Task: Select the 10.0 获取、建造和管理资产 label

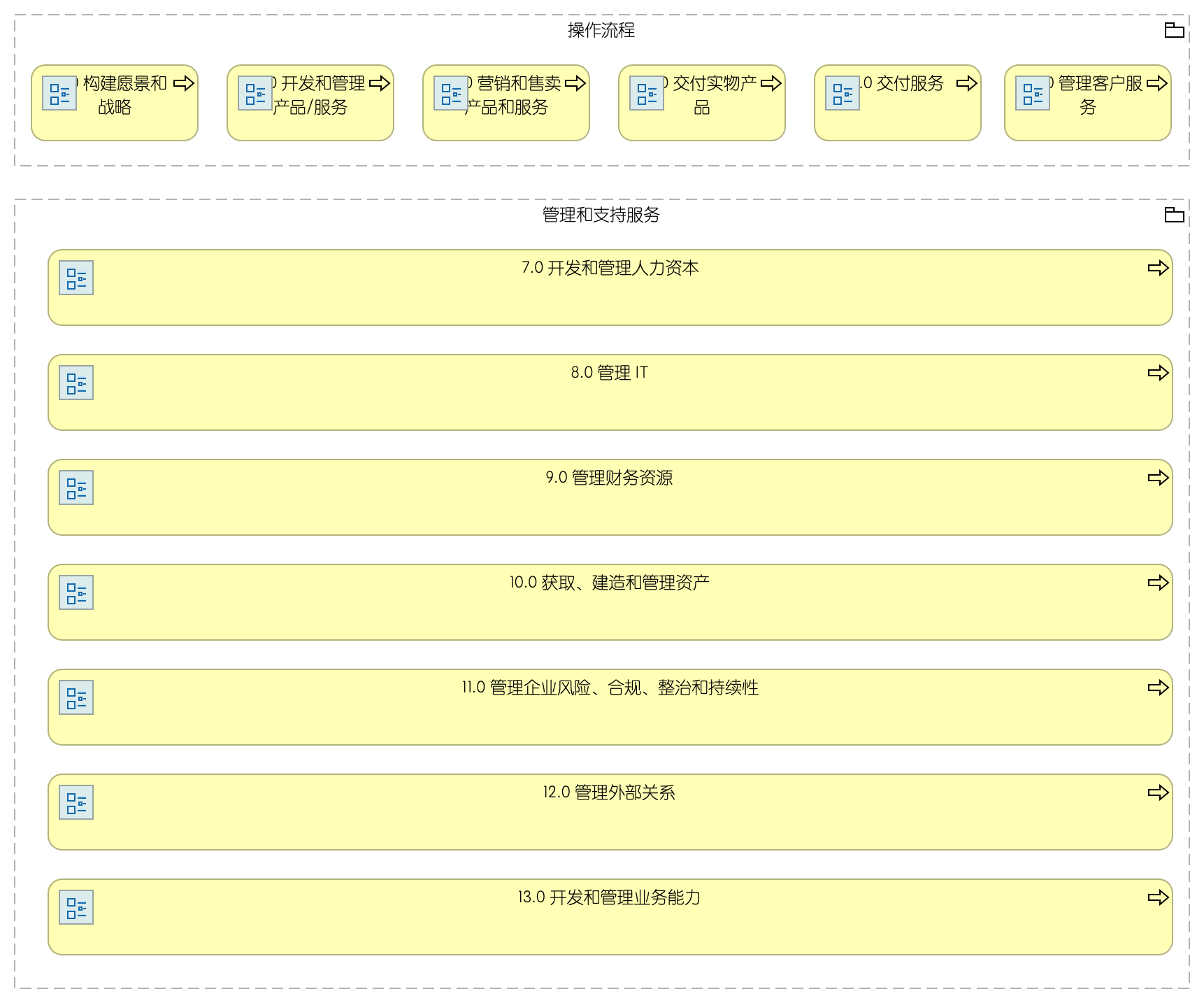Action: (610, 583)
